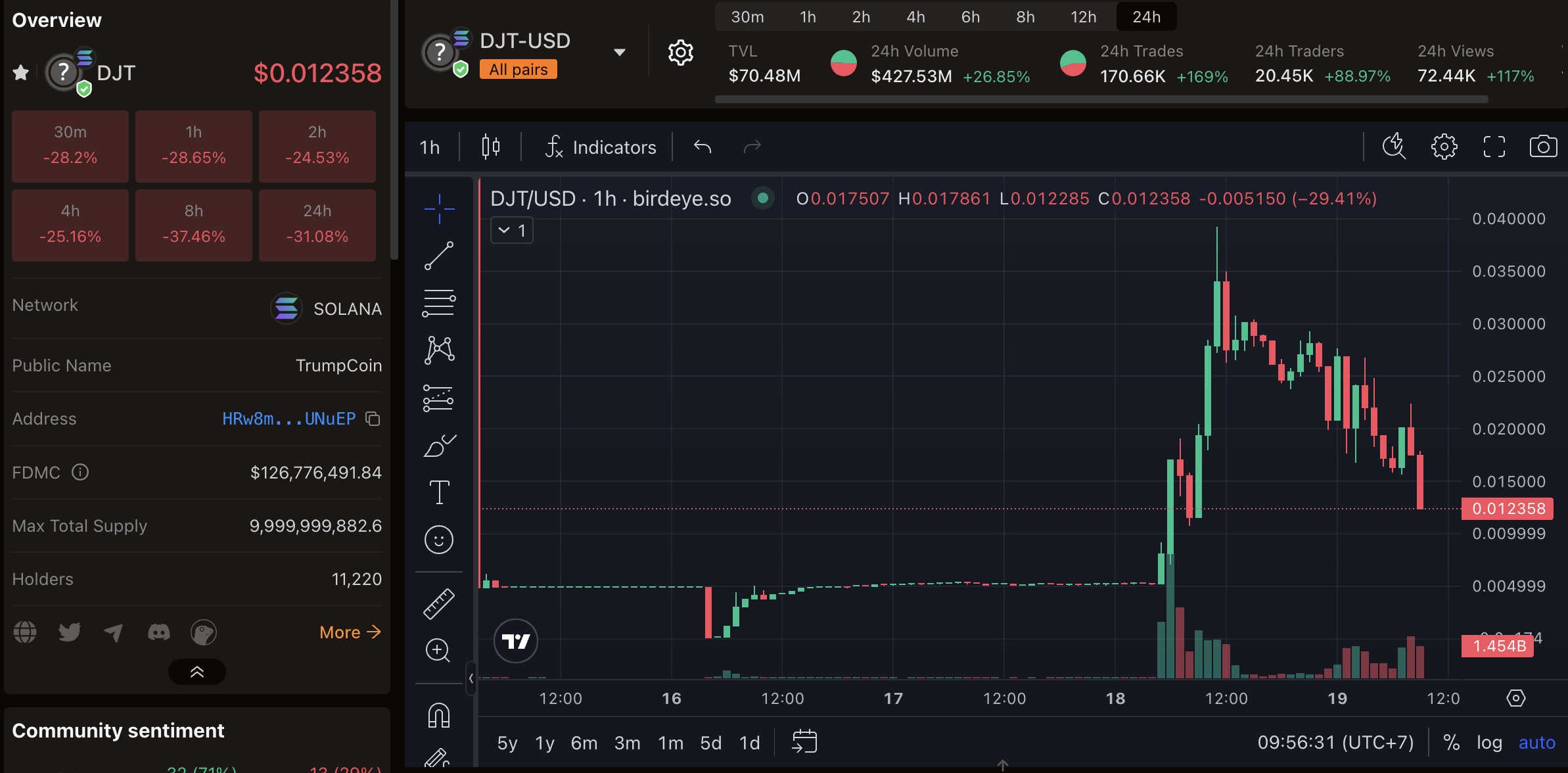Click the stats horizontal scrollbar
Viewport: 1568px width, 773px height.
click(x=1101, y=99)
